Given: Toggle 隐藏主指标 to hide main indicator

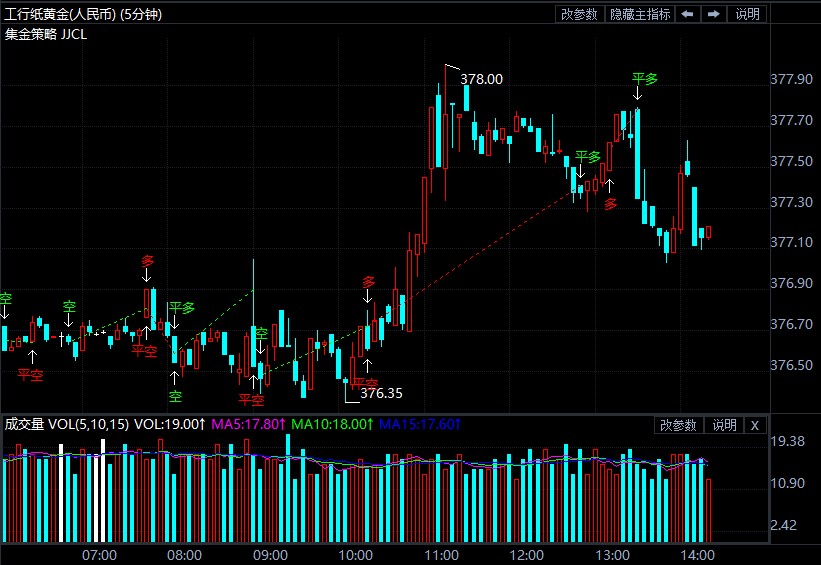Looking at the screenshot, I should pos(640,14).
